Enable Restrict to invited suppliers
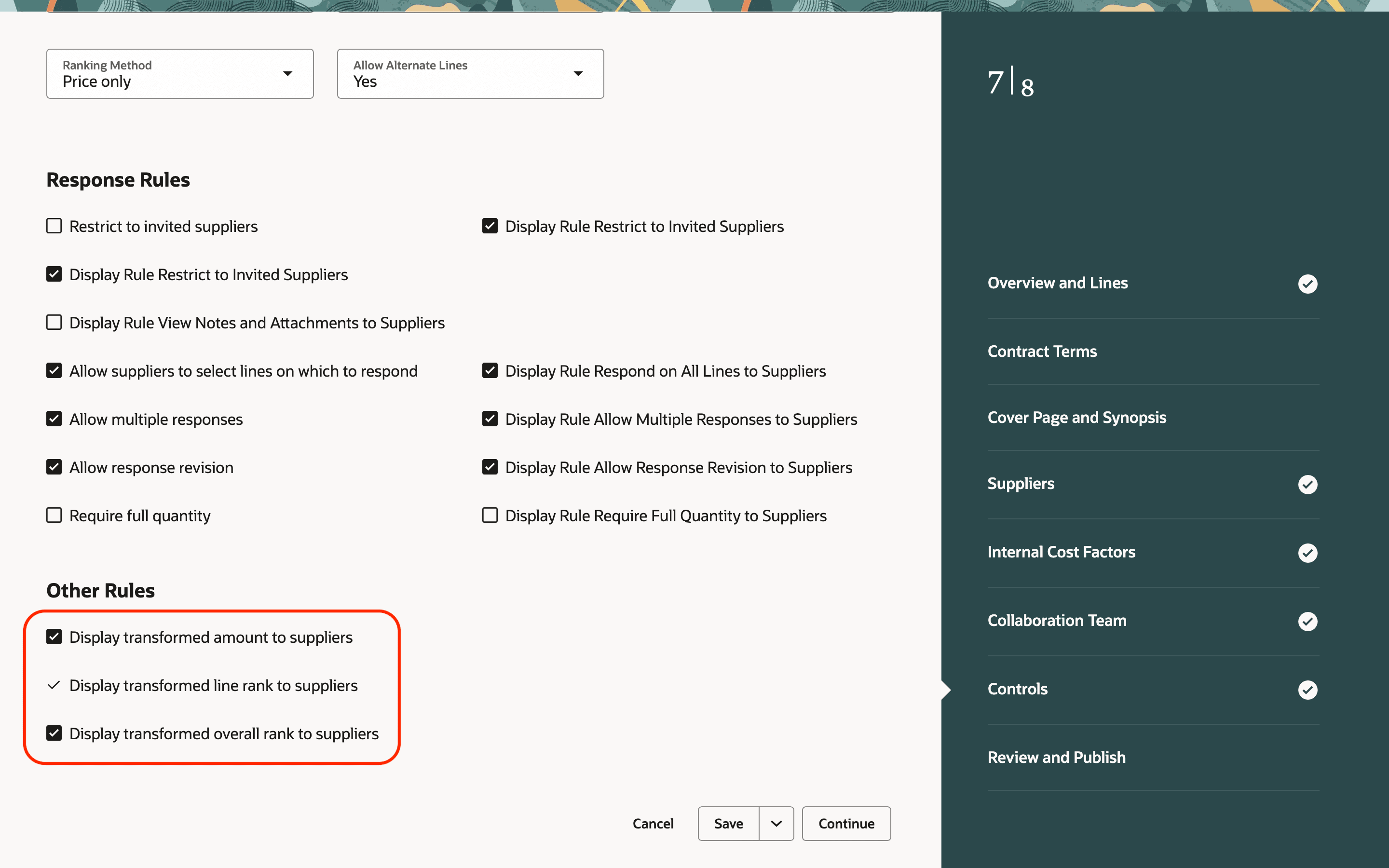The width and height of the screenshot is (1389, 868). 54,226
